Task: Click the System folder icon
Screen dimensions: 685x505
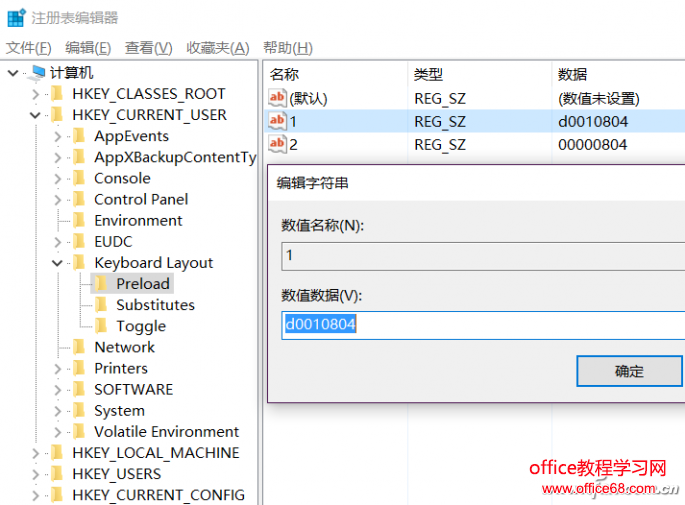Action: [x=79, y=410]
